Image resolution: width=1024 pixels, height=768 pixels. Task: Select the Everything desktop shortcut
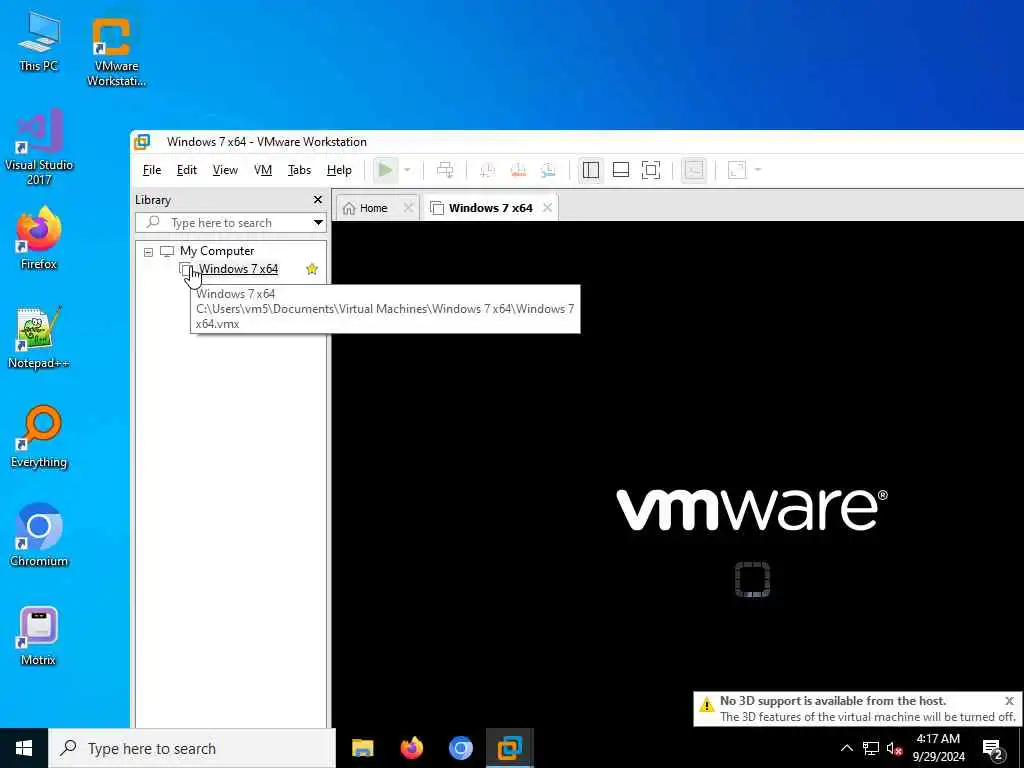[x=39, y=437]
